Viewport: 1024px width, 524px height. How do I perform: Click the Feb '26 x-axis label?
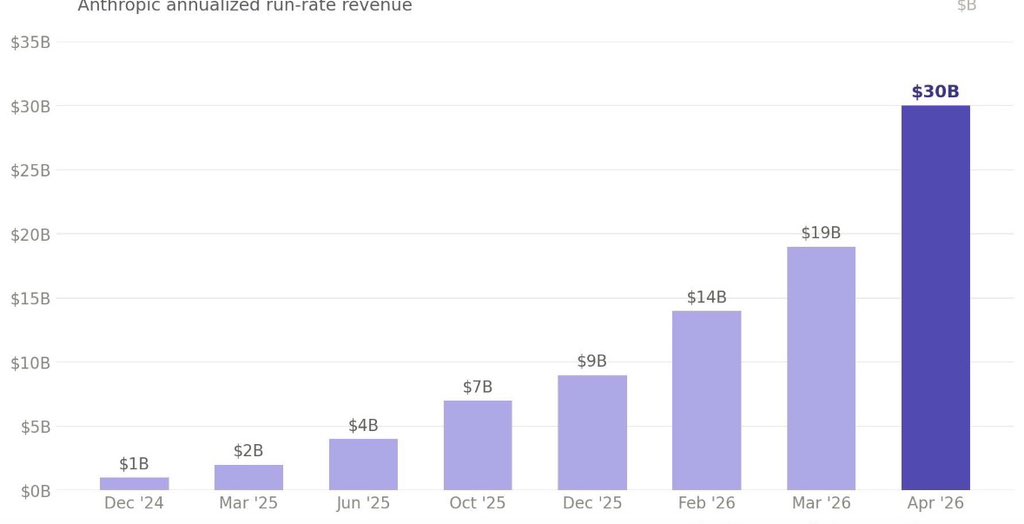click(x=707, y=503)
